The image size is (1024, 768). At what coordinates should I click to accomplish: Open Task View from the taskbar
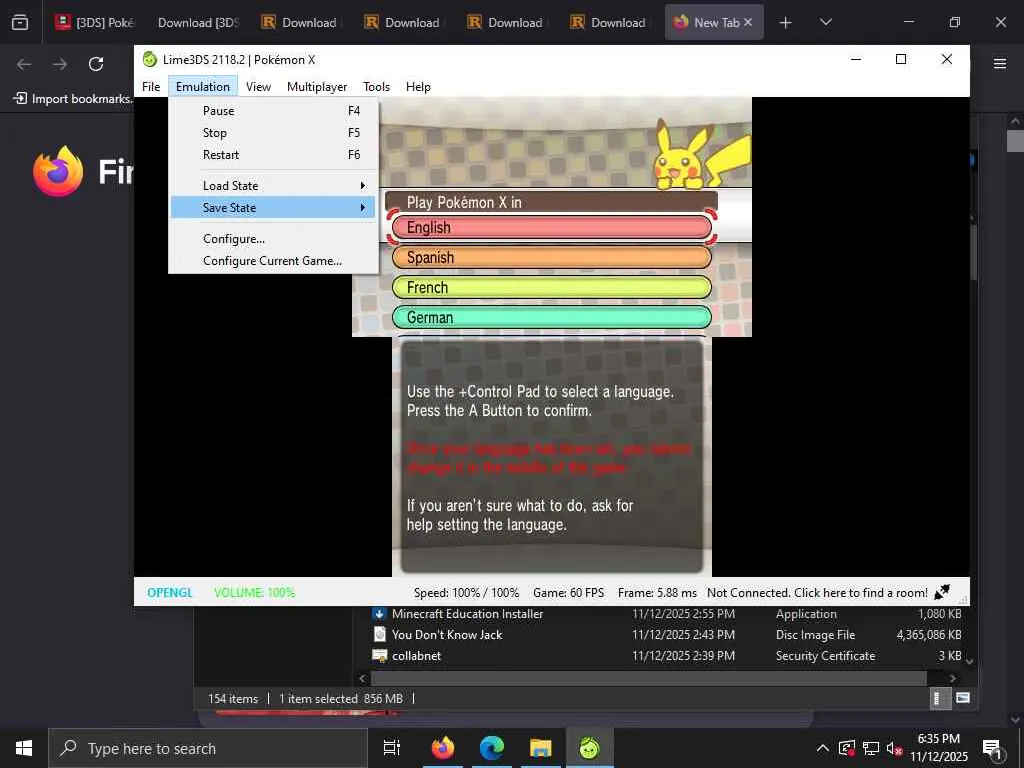pyautogui.click(x=392, y=748)
